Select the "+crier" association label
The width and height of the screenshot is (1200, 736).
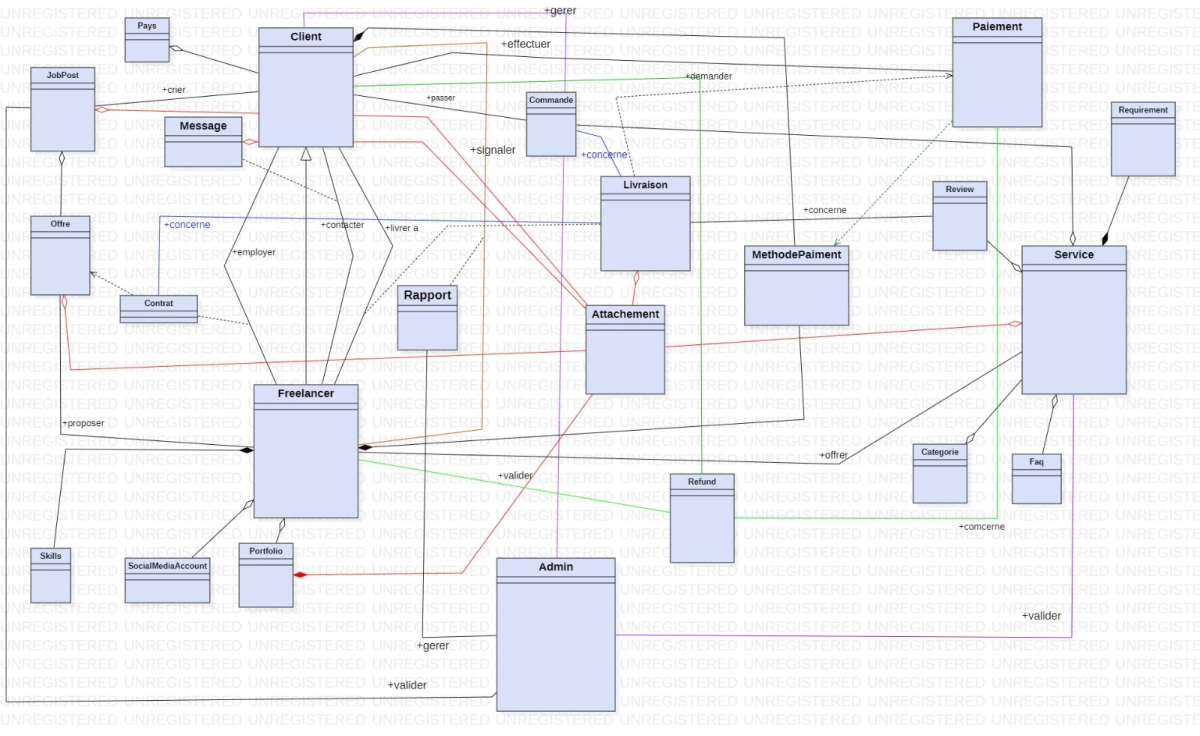(174, 90)
